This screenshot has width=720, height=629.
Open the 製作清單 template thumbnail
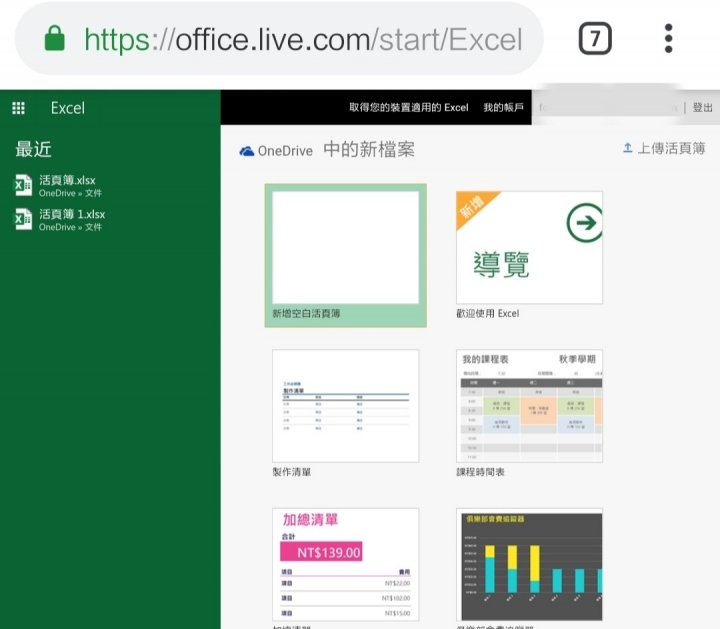click(346, 406)
